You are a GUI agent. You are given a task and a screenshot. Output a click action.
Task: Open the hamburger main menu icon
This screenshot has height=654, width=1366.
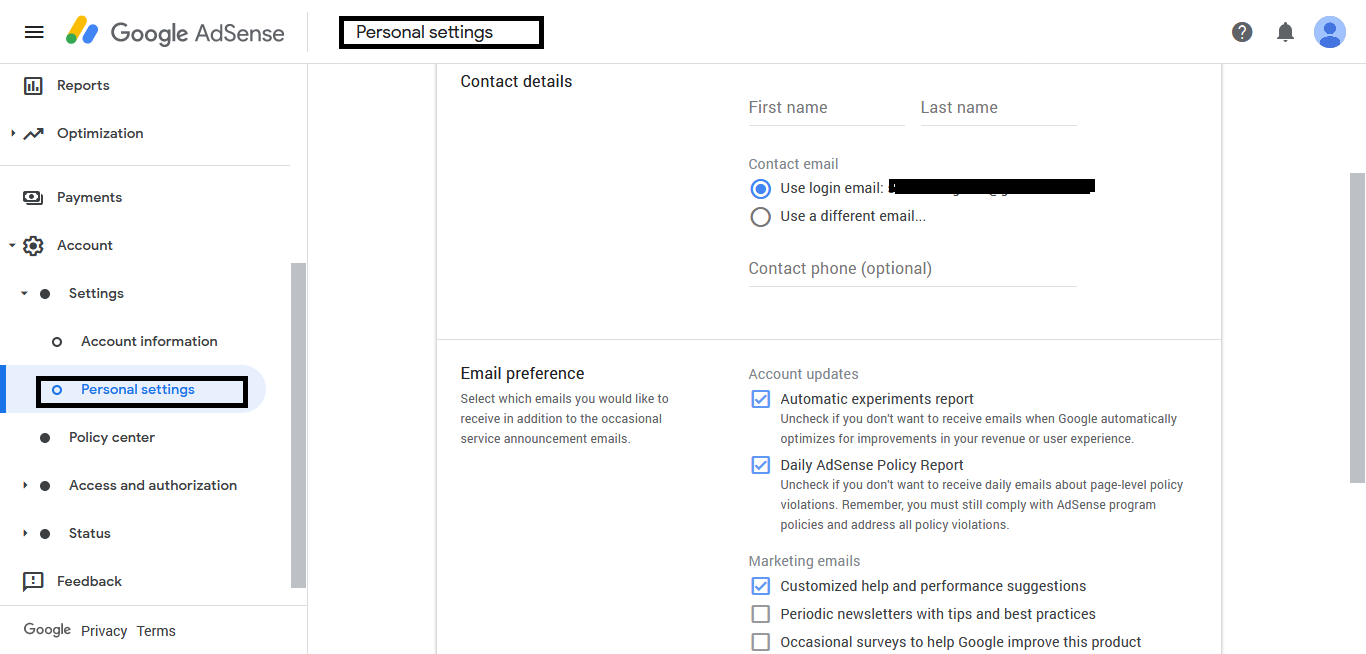pos(34,32)
